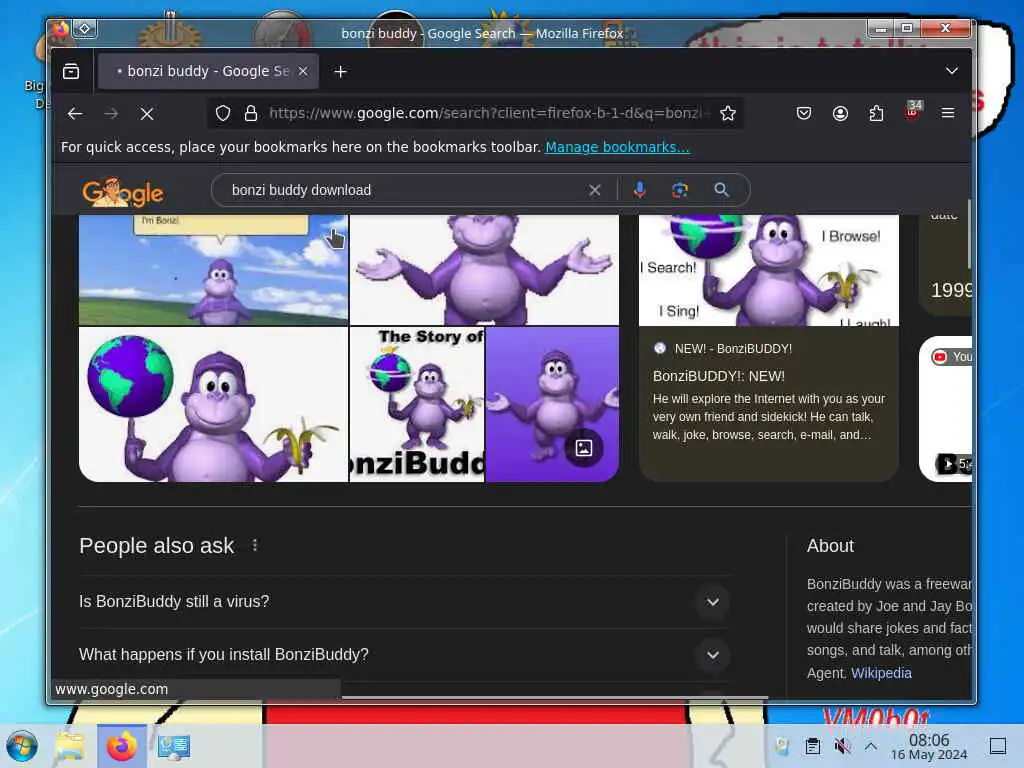Open File Explorer from taskbar
Screen dimensions: 1024x768
click(70, 746)
